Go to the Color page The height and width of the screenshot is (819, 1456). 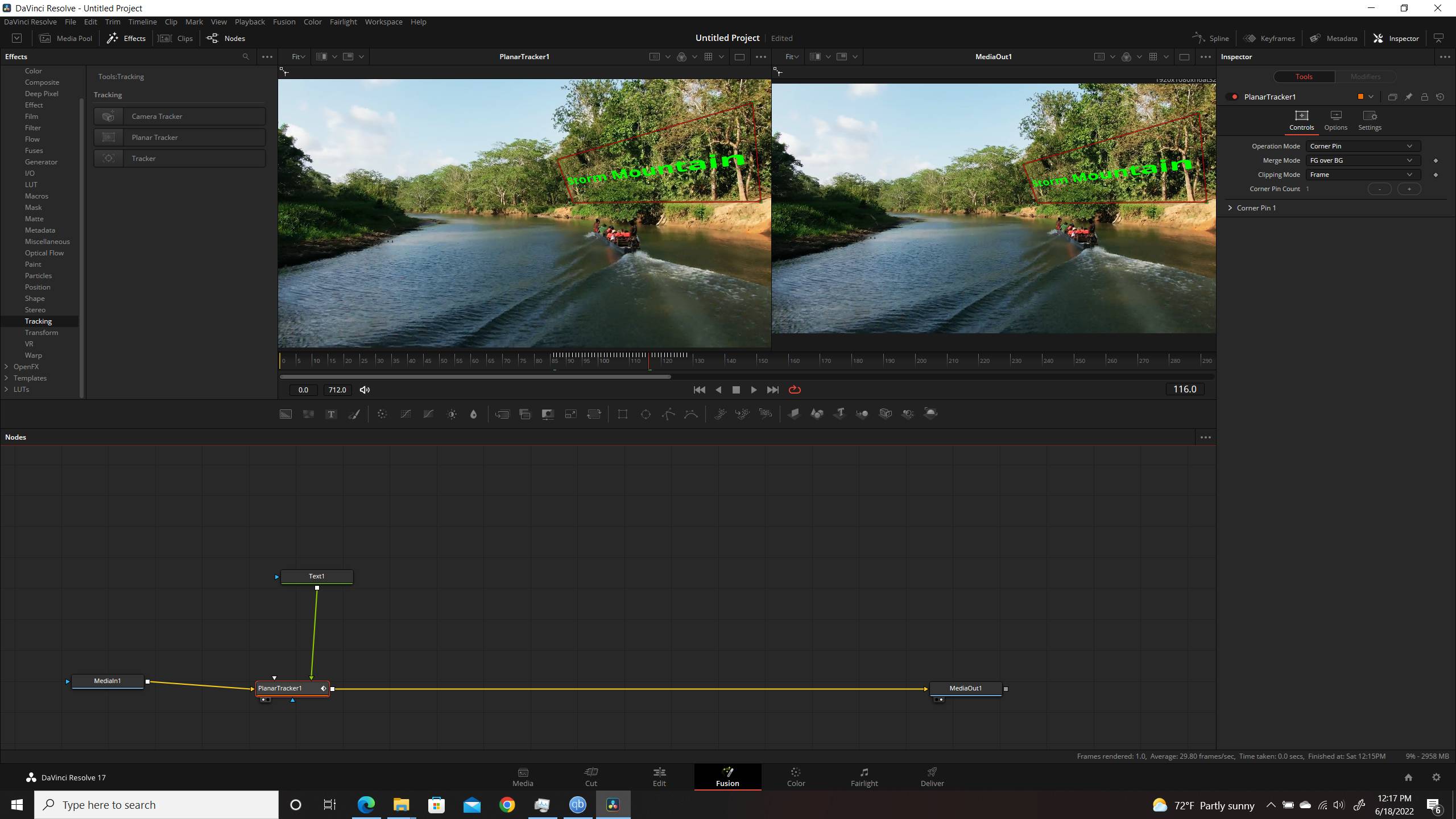[796, 777]
